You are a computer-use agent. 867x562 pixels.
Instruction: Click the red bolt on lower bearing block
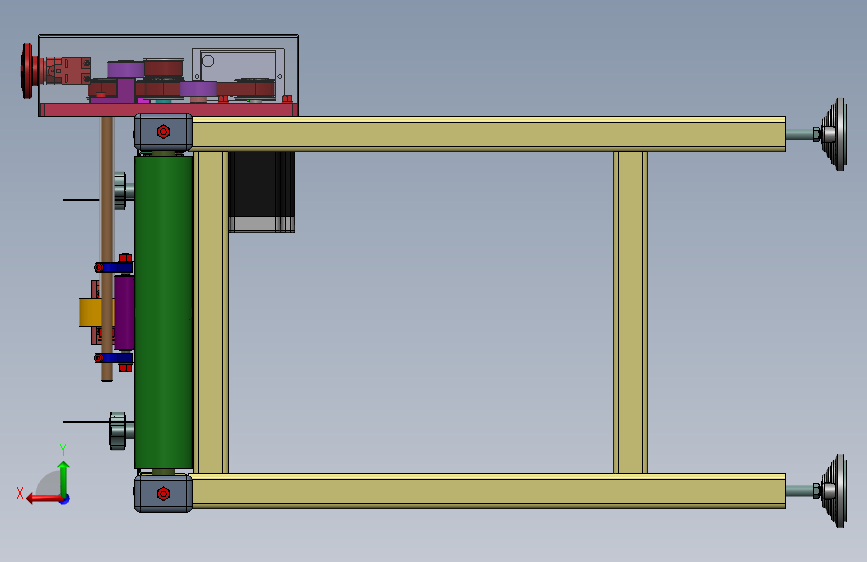pos(163,493)
